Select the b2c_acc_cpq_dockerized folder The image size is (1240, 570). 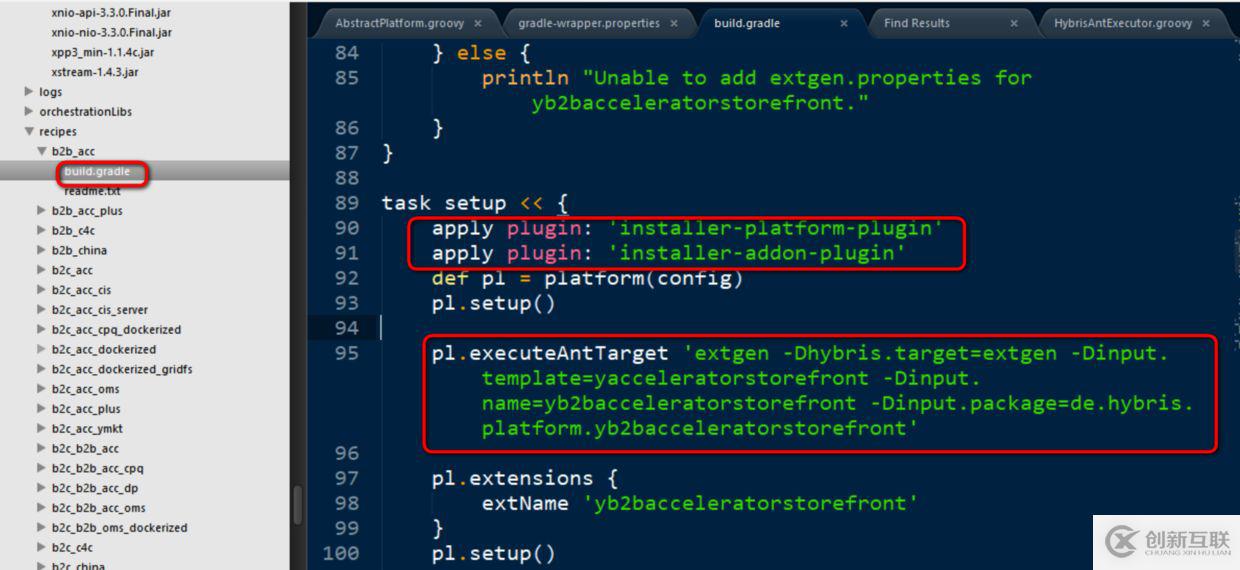point(116,330)
